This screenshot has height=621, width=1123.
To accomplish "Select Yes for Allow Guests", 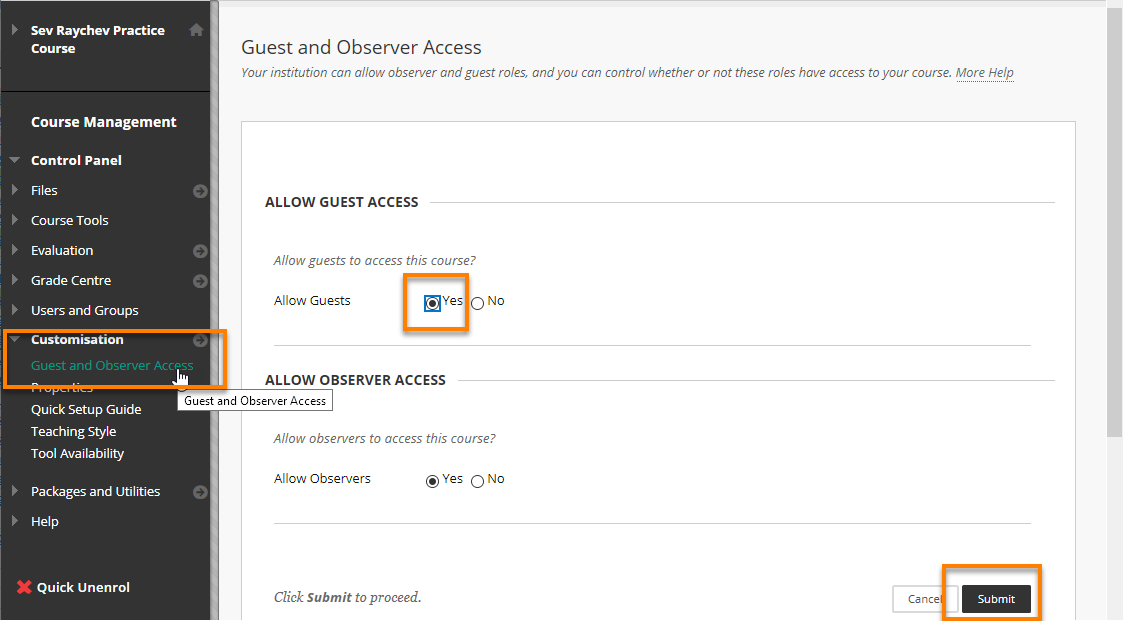I will click(432, 303).
